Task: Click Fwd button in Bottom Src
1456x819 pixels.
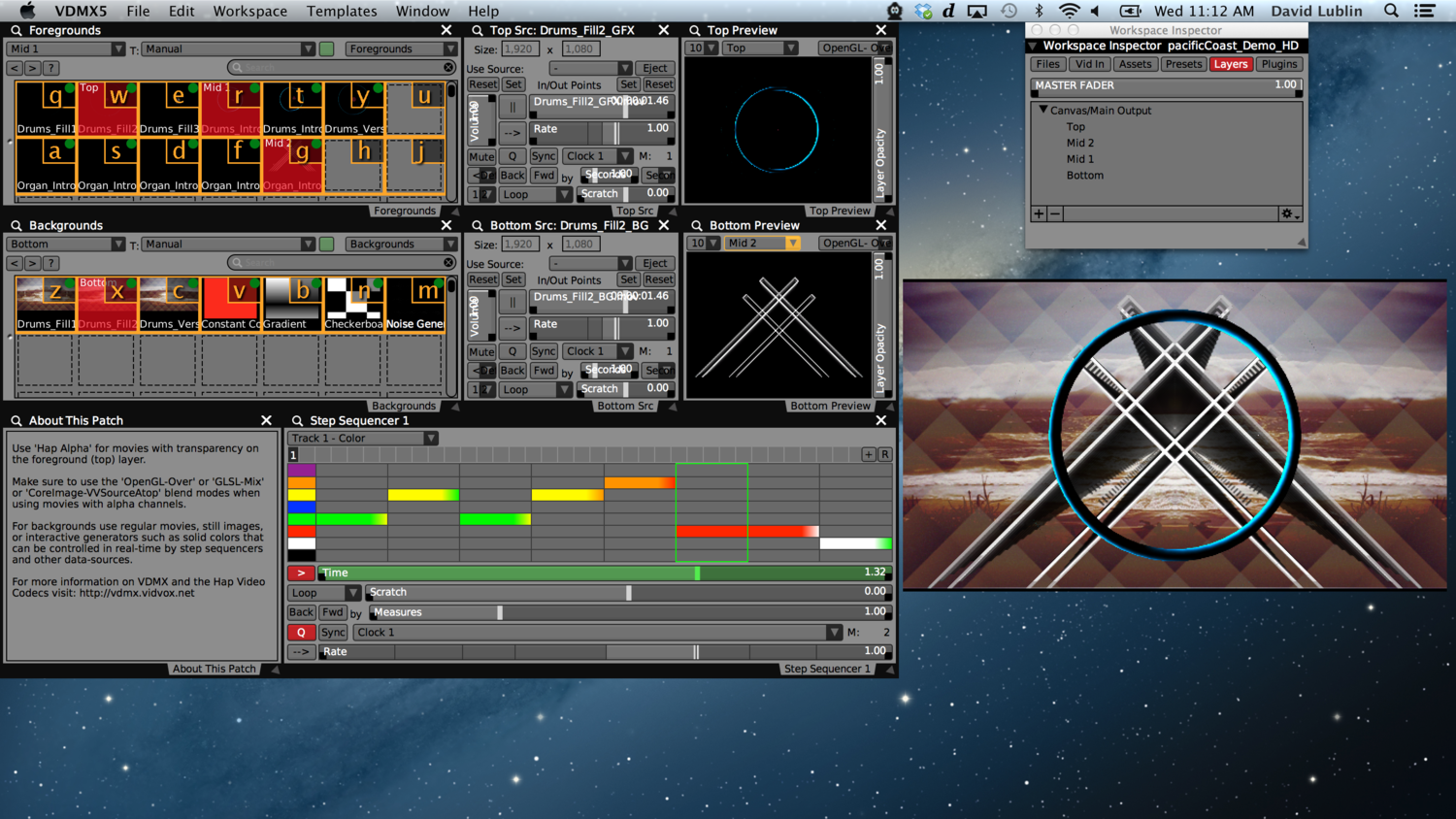Action: (x=544, y=371)
